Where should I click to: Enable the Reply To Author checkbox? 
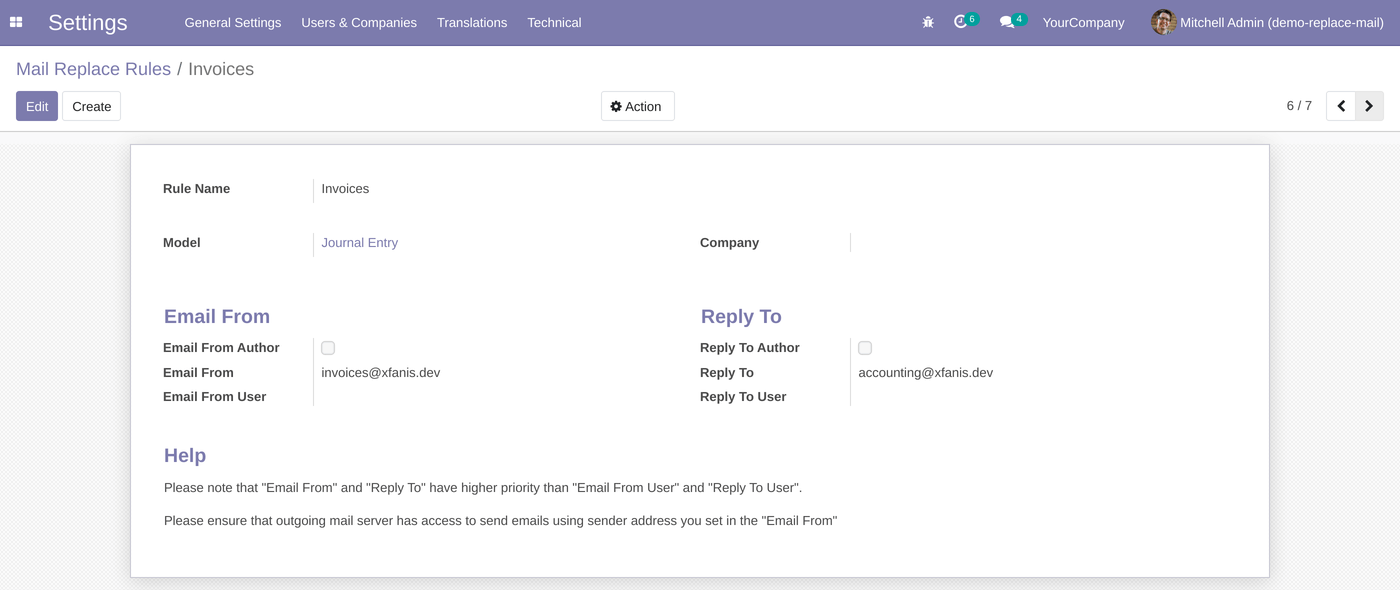[865, 348]
